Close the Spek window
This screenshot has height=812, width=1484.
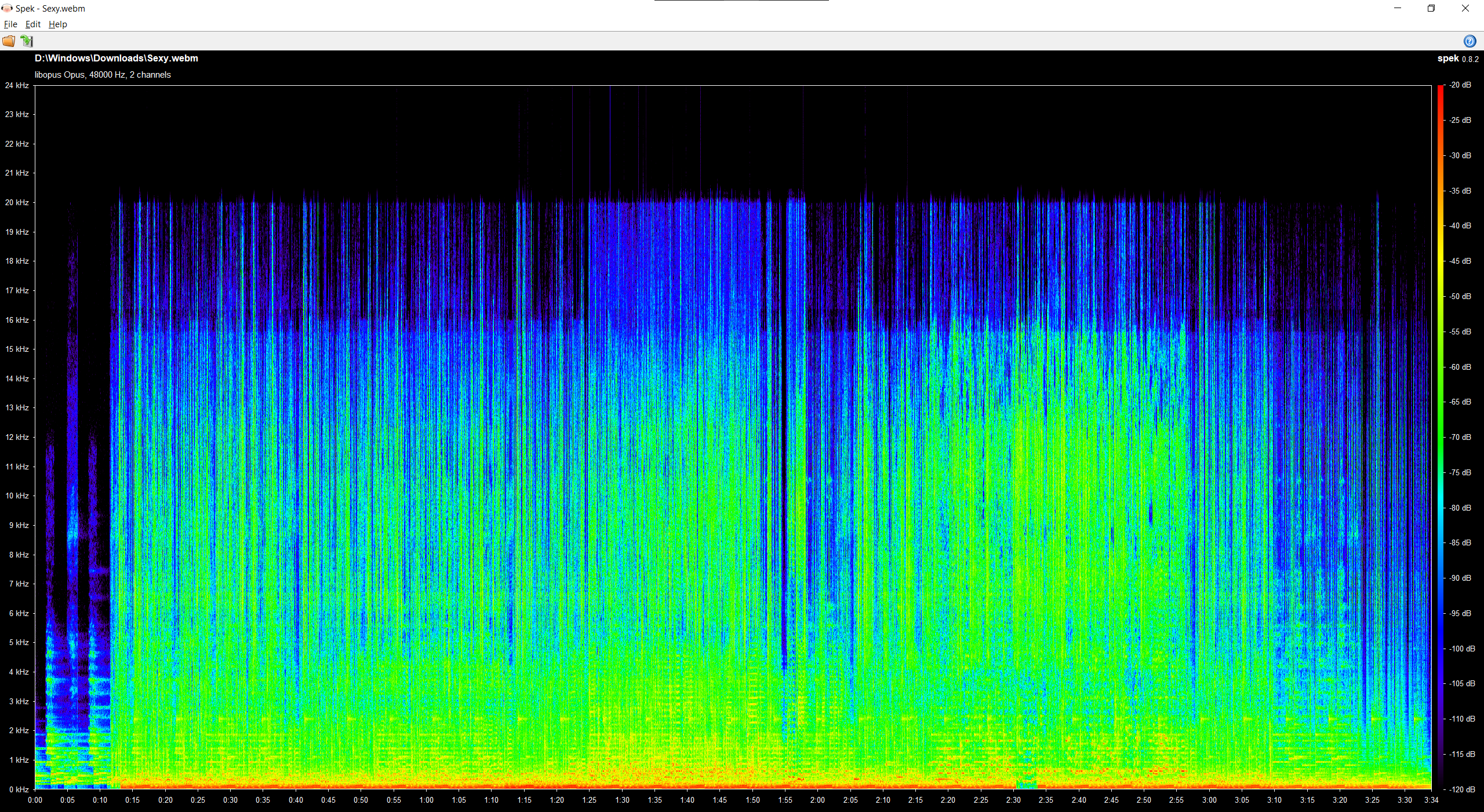(x=1465, y=8)
